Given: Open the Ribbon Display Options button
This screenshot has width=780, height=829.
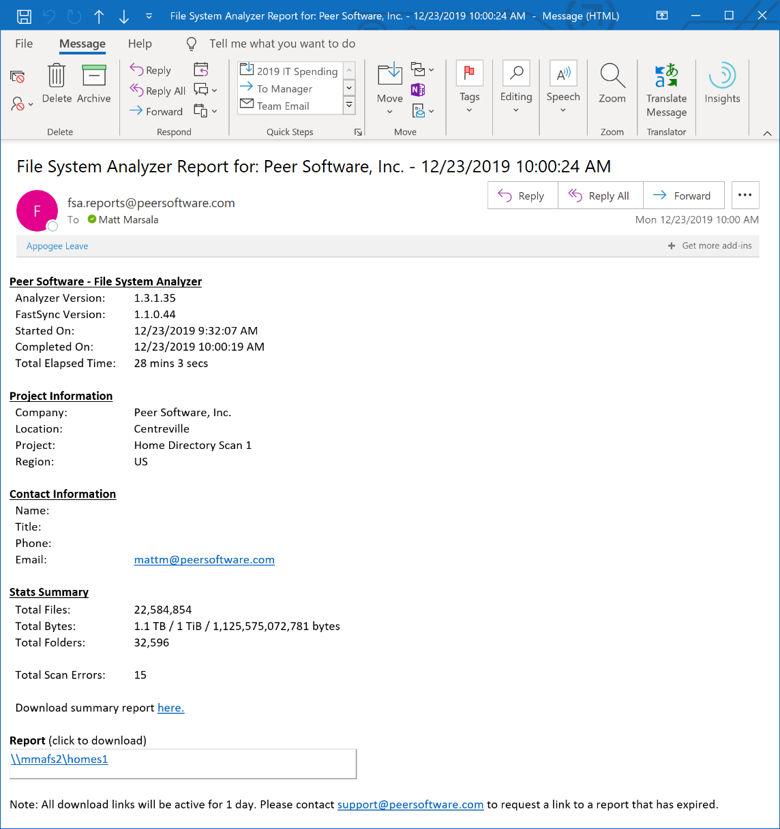Looking at the screenshot, I should click(662, 16).
